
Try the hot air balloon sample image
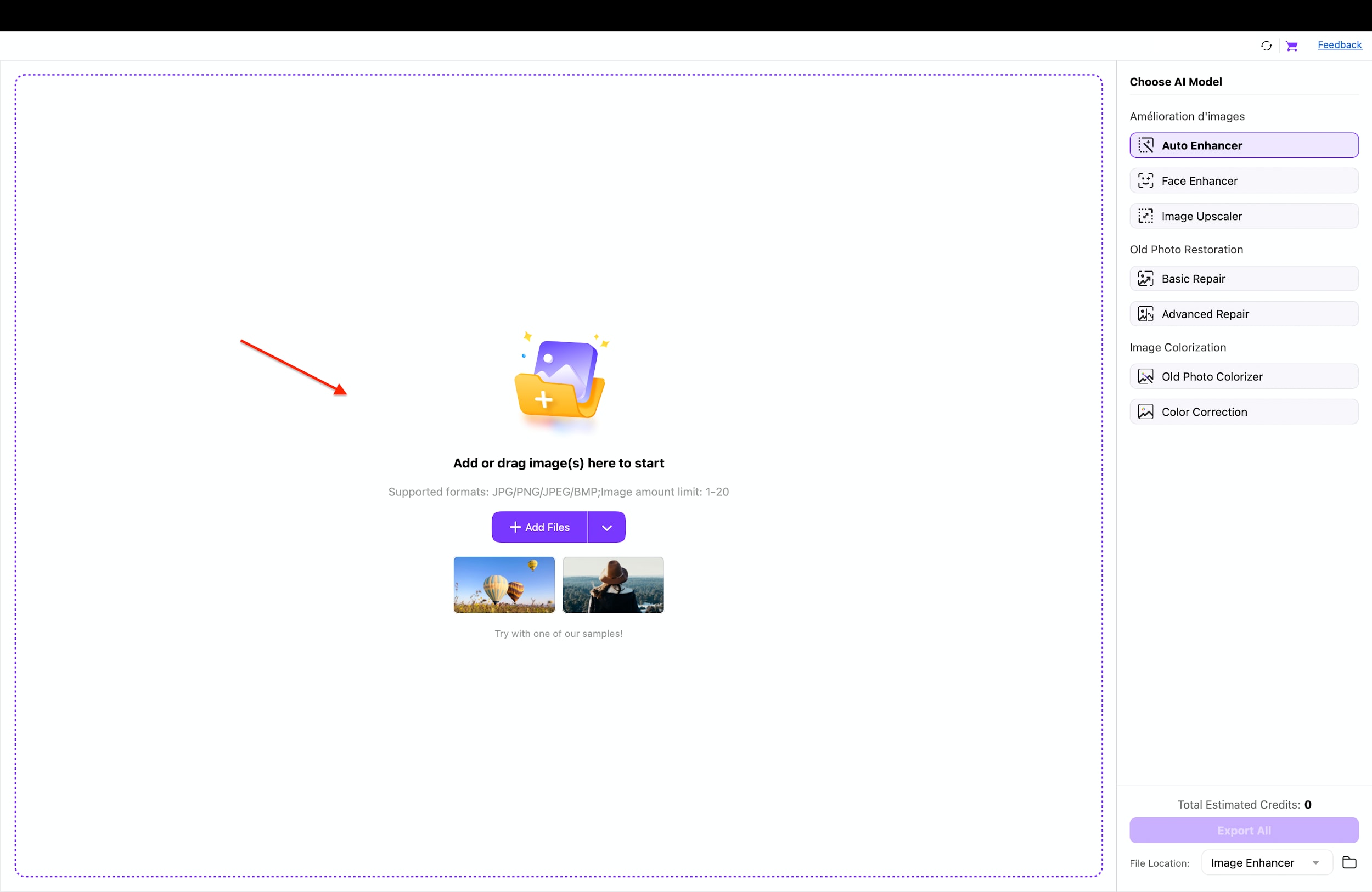point(503,584)
